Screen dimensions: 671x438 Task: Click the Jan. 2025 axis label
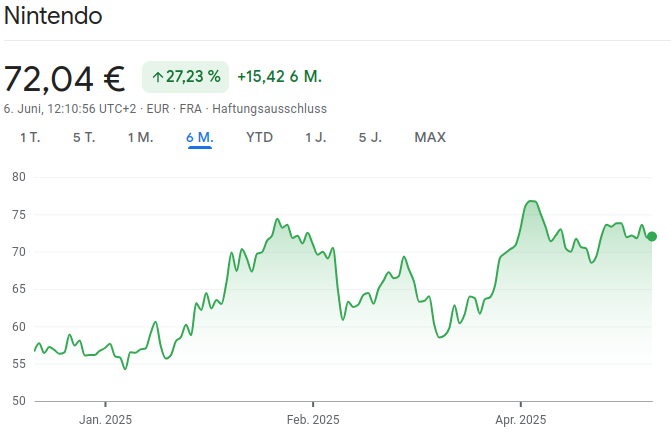pos(105,420)
